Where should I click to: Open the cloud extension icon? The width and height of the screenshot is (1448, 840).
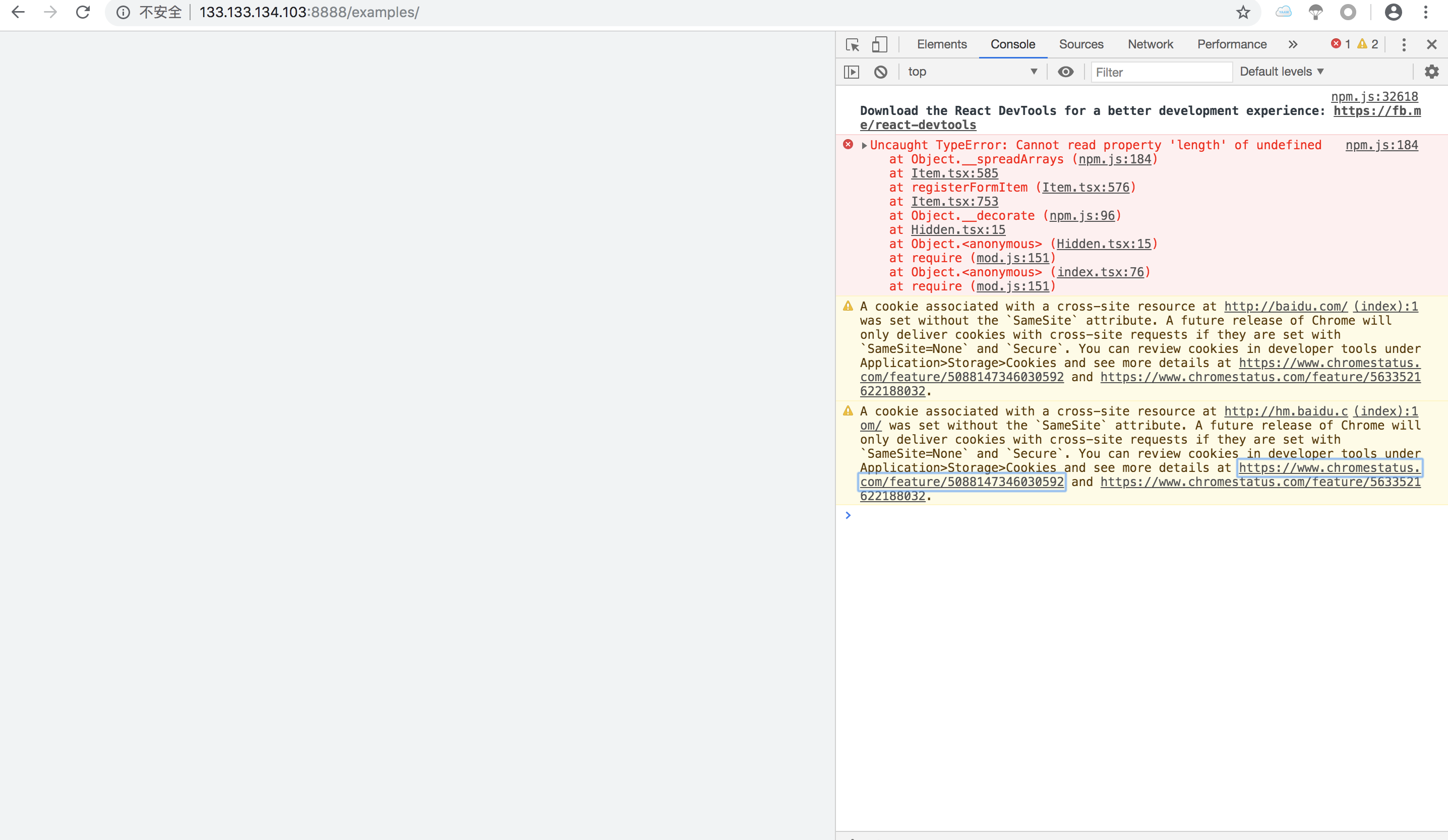click(x=1283, y=12)
